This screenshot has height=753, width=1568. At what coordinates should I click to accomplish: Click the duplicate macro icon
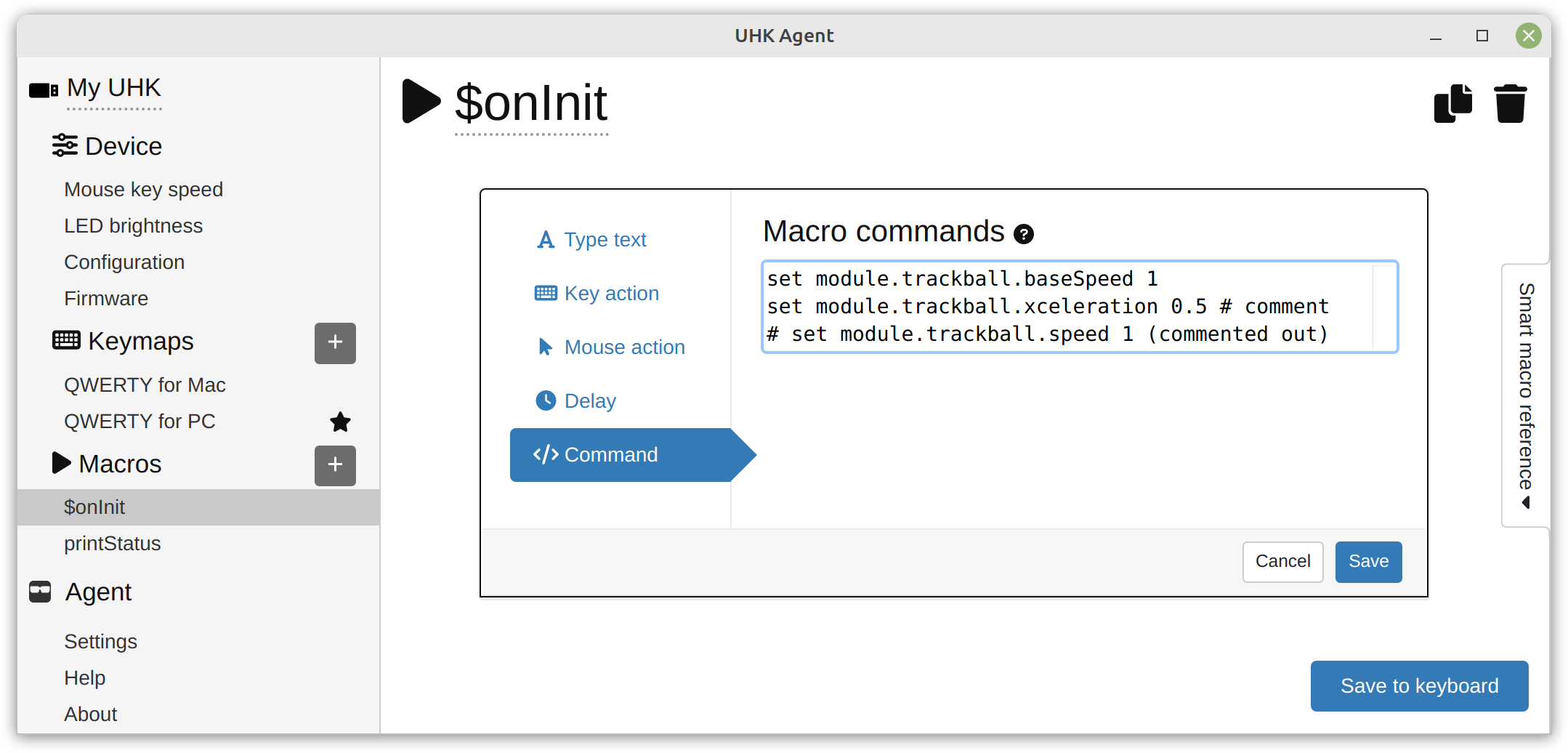[x=1452, y=104]
